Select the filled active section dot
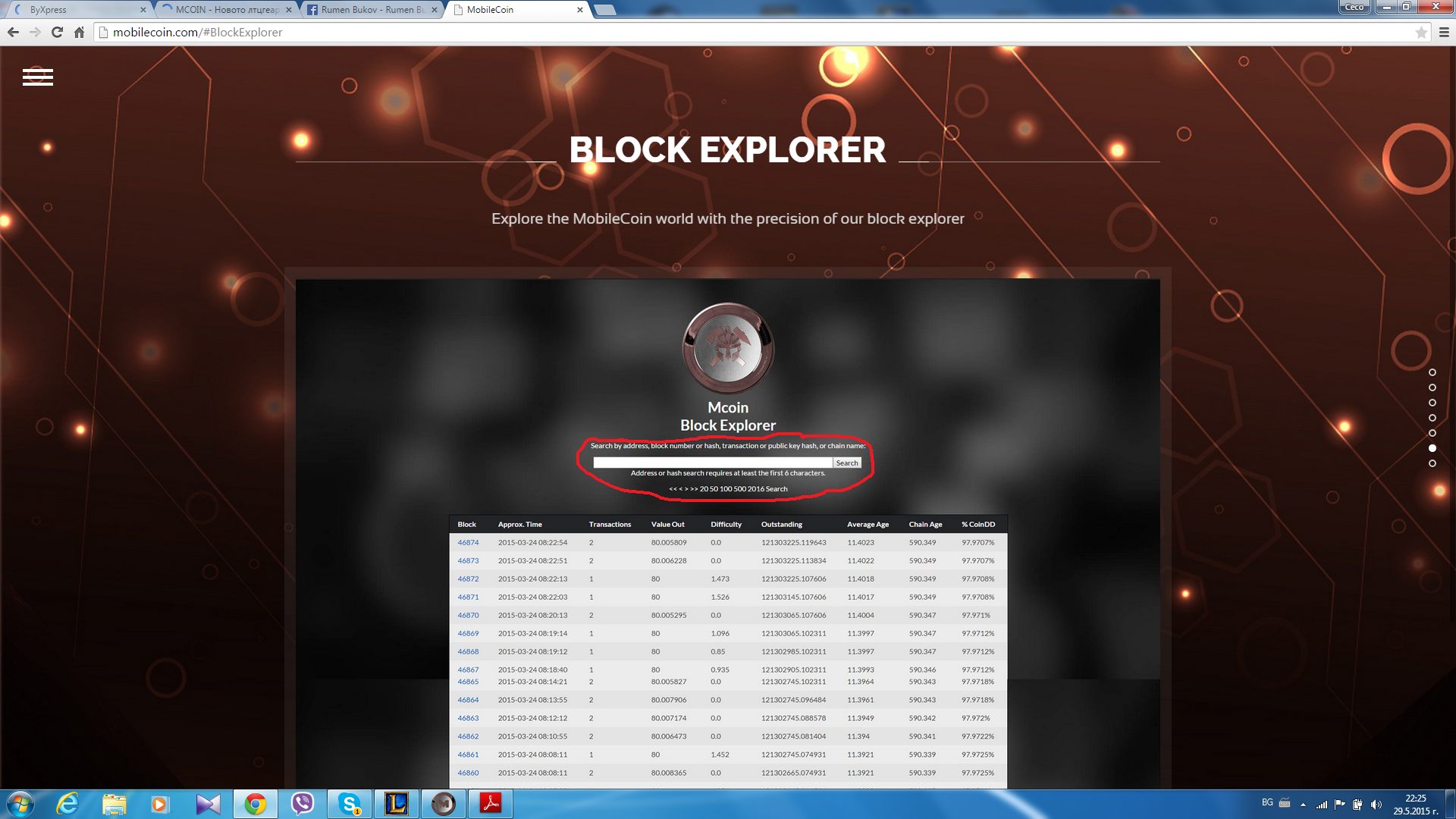Screen dimensions: 1456x819 tap(1432, 448)
